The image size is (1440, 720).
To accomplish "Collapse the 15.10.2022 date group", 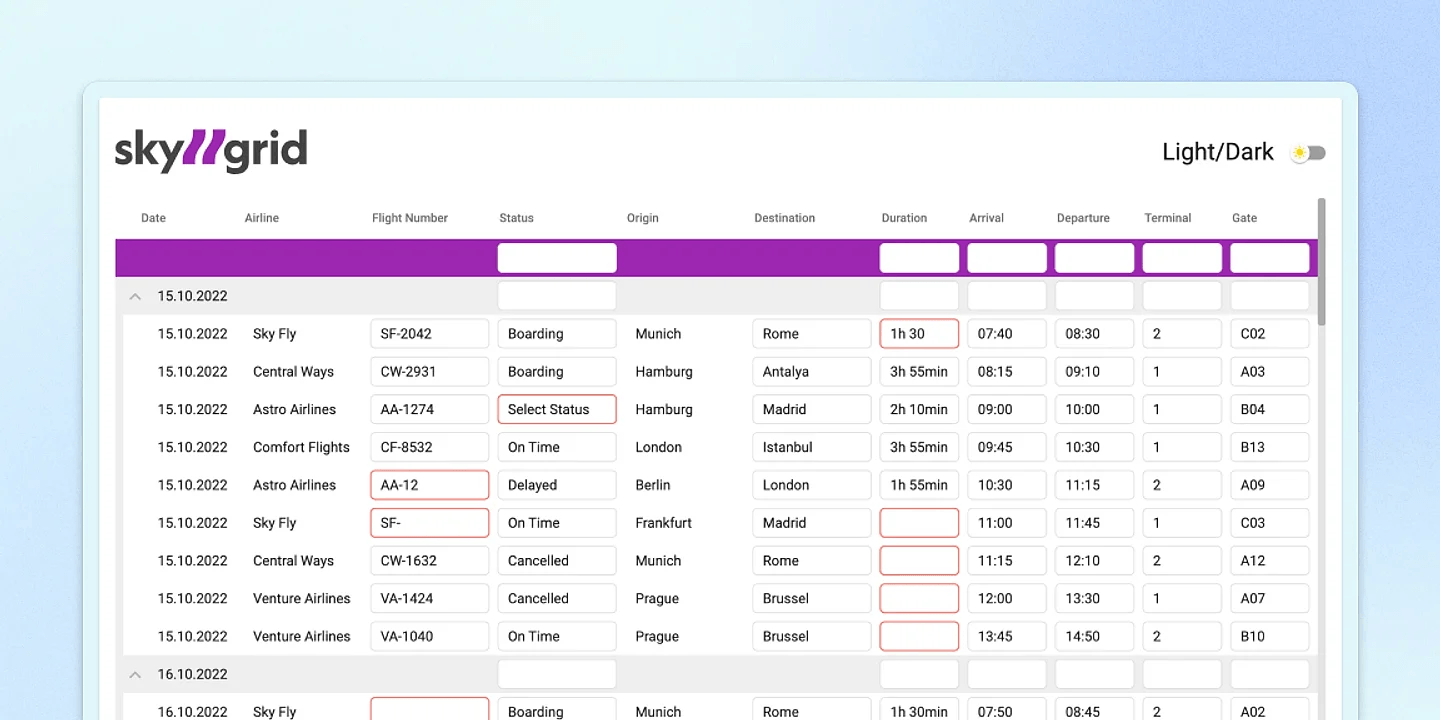I will (x=134, y=296).
